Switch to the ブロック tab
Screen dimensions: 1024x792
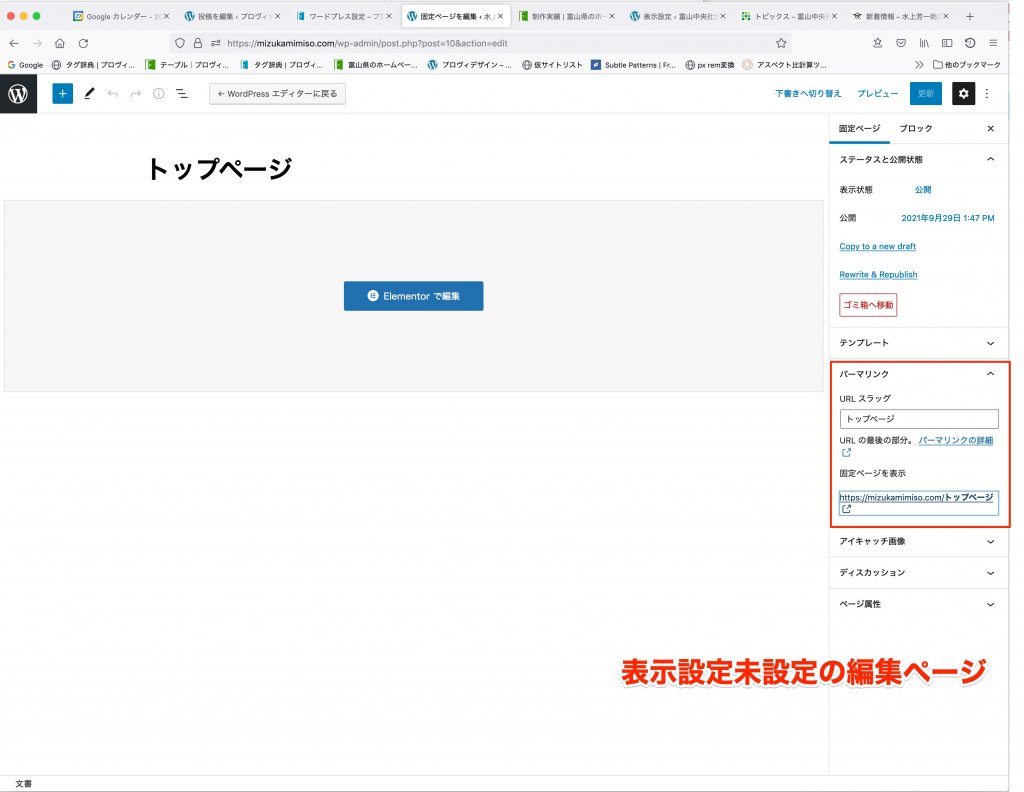point(915,129)
